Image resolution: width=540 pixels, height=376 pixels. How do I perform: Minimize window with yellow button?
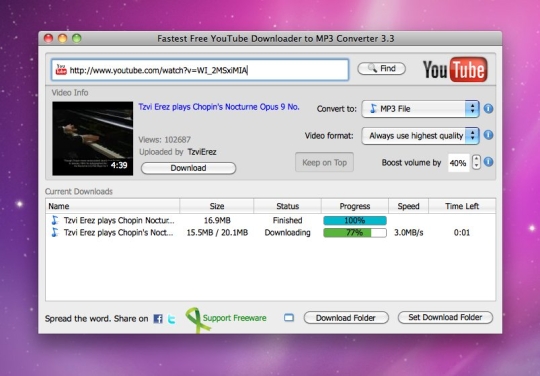(62, 38)
